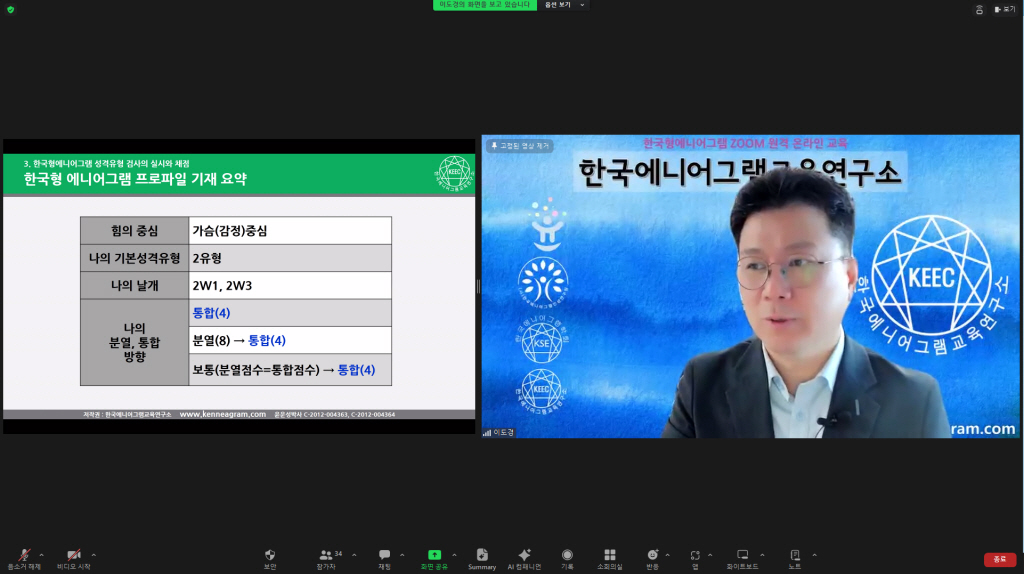Click the '분열(8) → 통합(4)' cell
The width and height of the screenshot is (1024, 574).
(290, 340)
